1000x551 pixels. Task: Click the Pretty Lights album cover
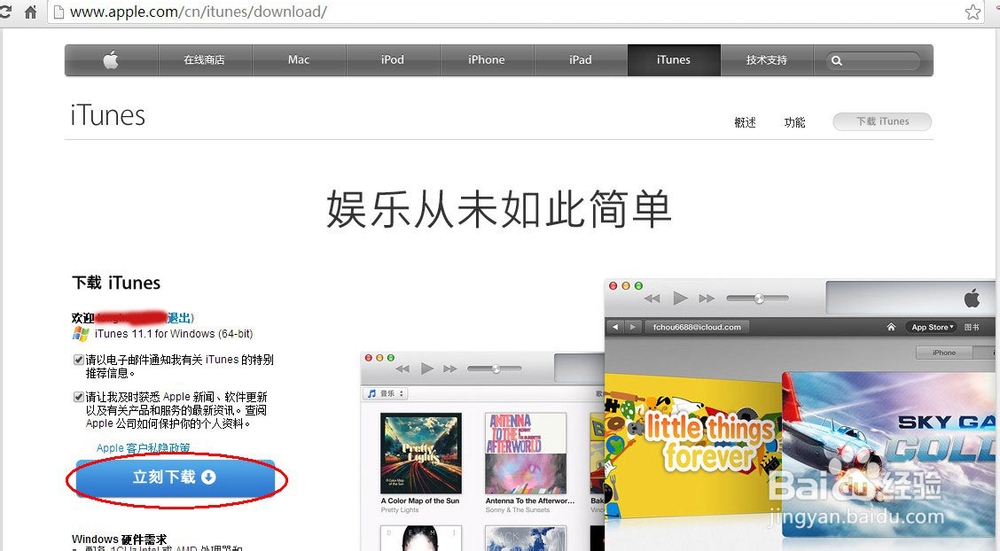pyautogui.click(x=421, y=453)
